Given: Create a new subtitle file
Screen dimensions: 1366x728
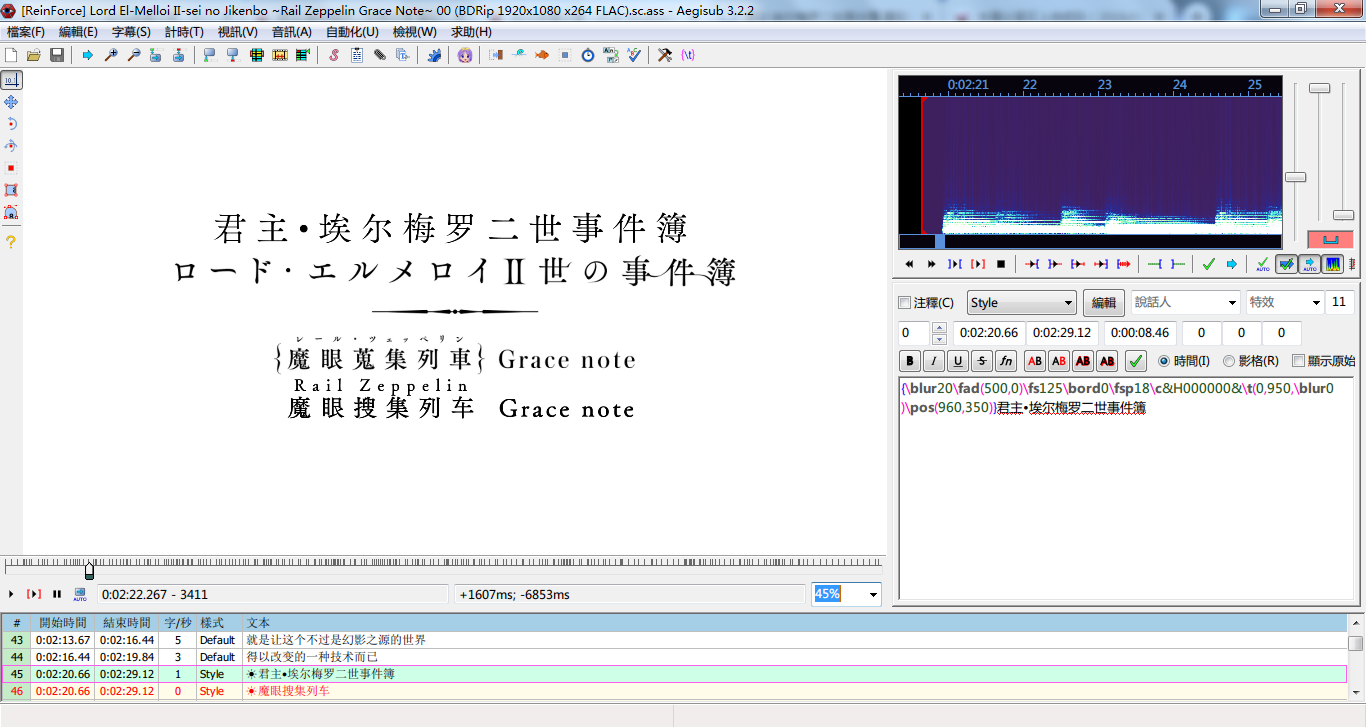Looking at the screenshot, I should coord(11,55).
